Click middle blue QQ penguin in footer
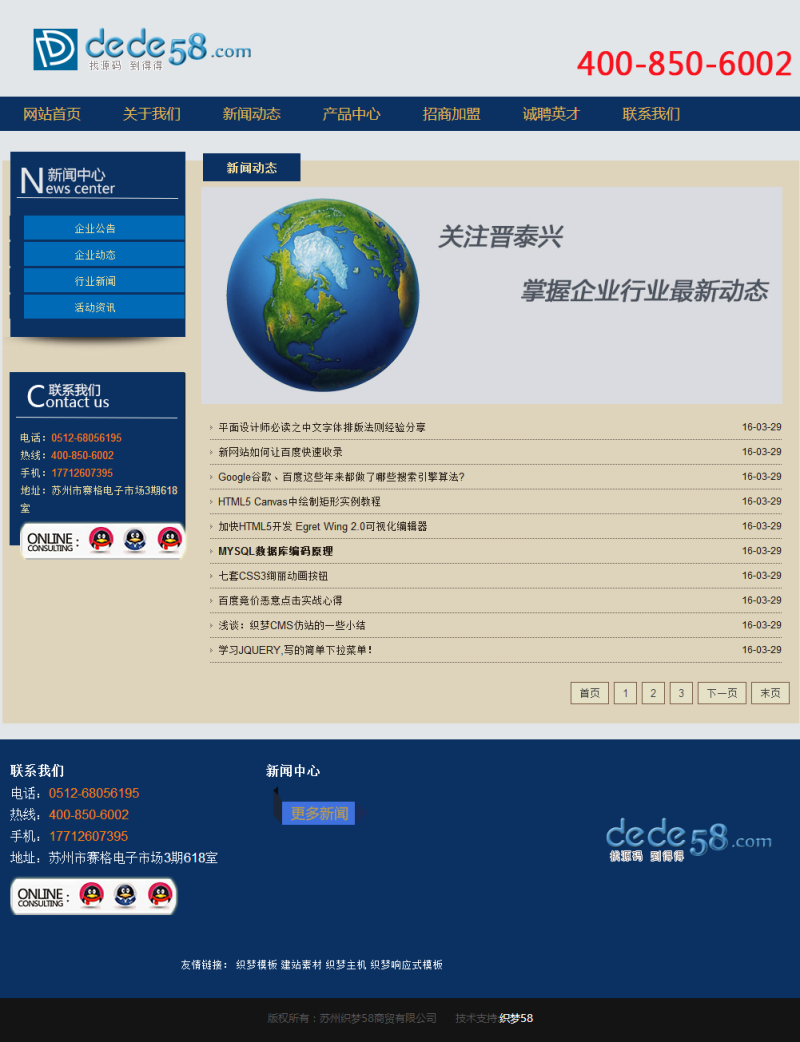Screen dimensions: 800x1042 coord(125,895)
